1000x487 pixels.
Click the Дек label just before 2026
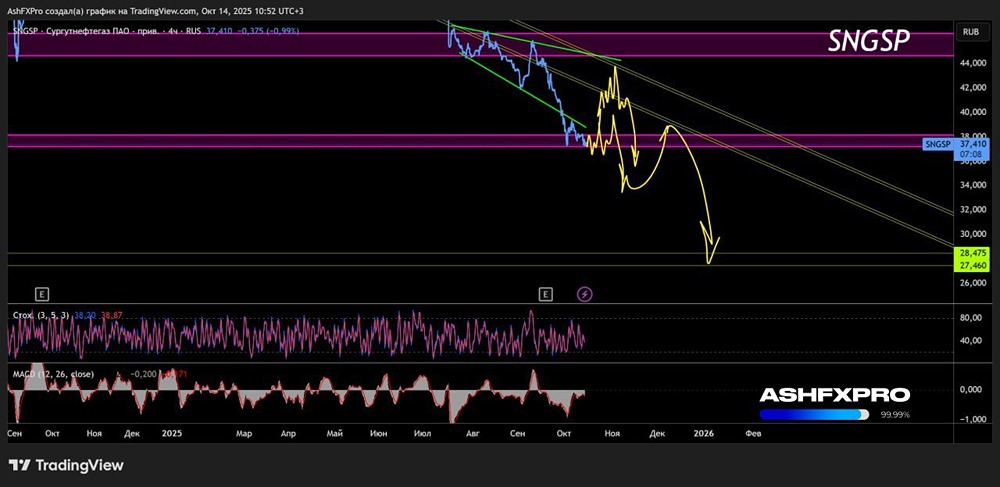[657, 433]
